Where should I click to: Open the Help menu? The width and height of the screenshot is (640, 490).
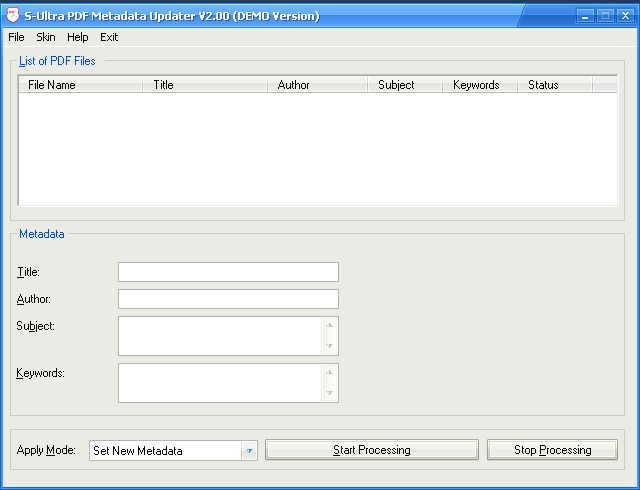[77, 37]
